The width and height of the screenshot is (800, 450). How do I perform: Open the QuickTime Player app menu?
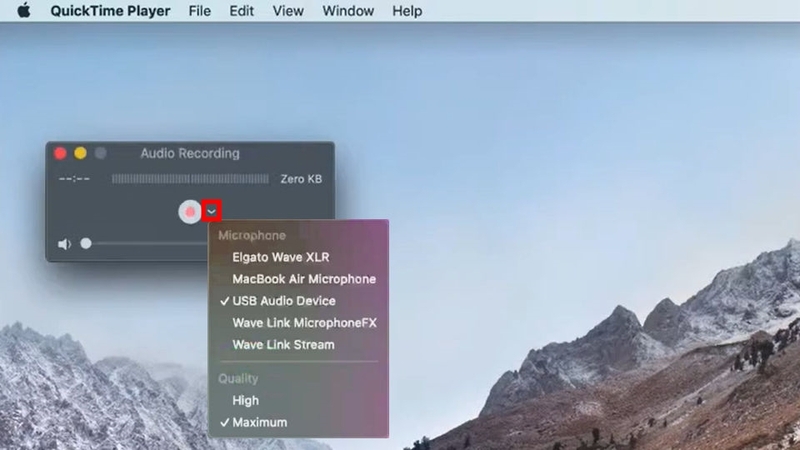tap(110, 11)
